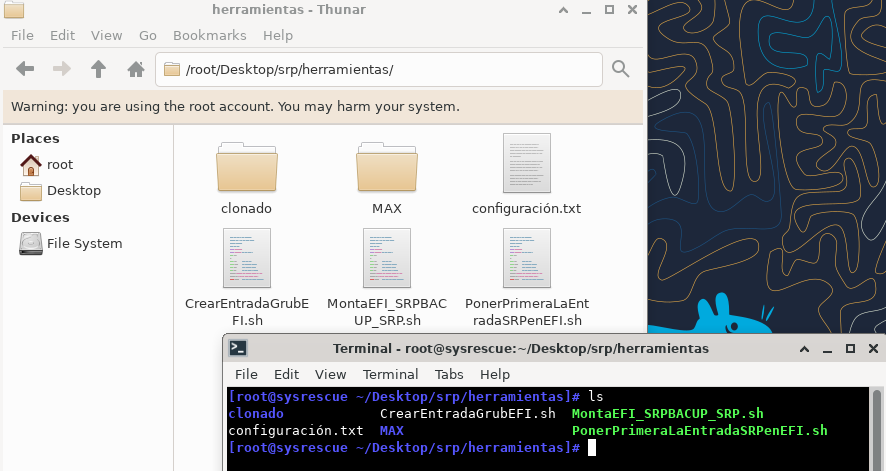Click the search magnifier icon in Thunar
This screenshot has height=471, width=886.
click(621, 69)
